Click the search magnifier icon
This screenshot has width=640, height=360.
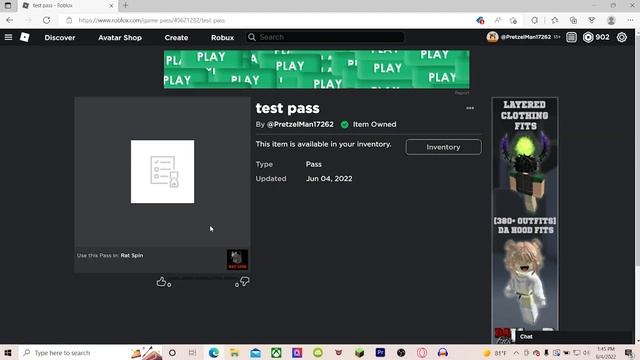coord(252,37)
